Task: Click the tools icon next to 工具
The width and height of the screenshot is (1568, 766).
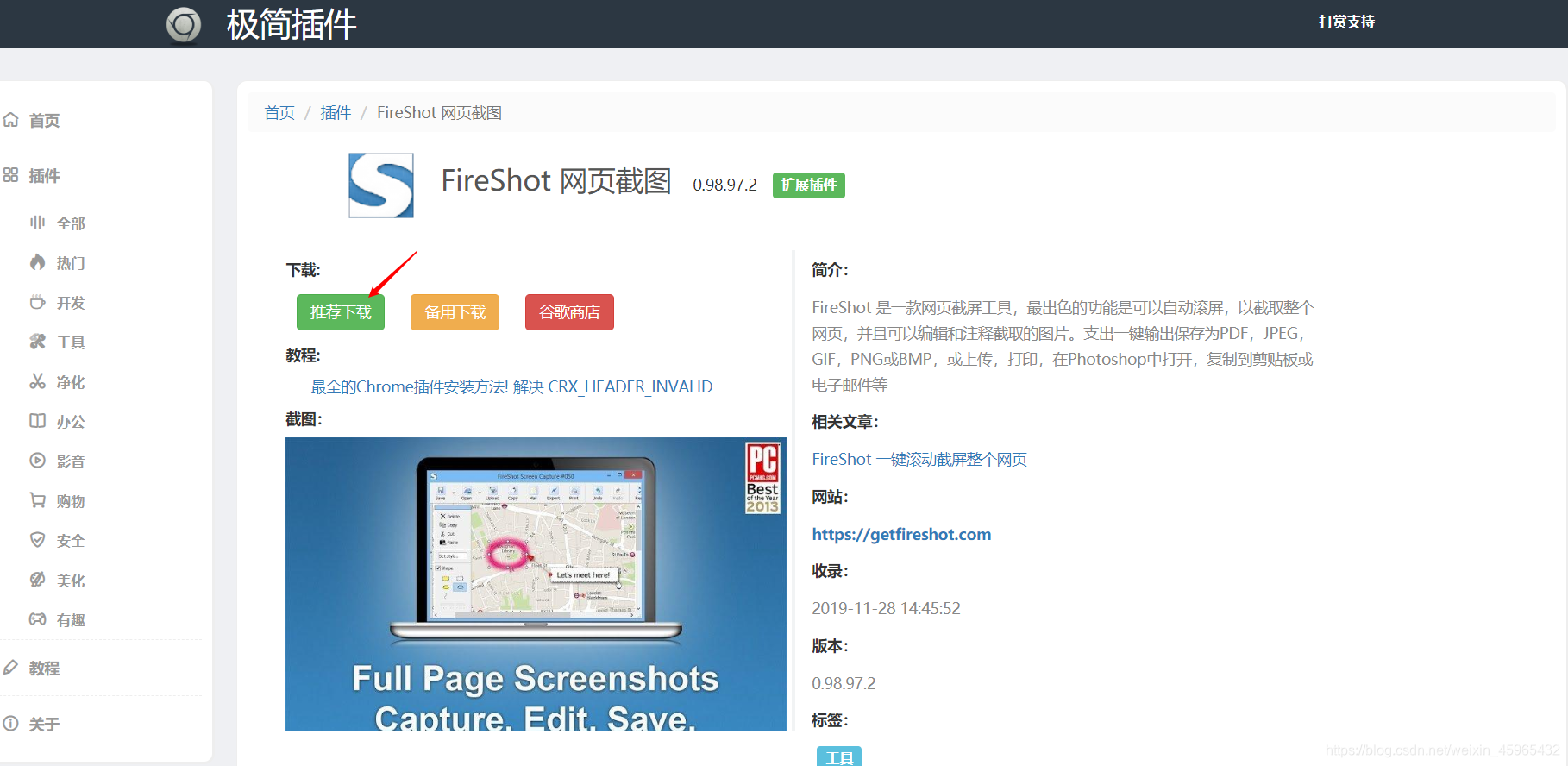Action: click(37, 342)
